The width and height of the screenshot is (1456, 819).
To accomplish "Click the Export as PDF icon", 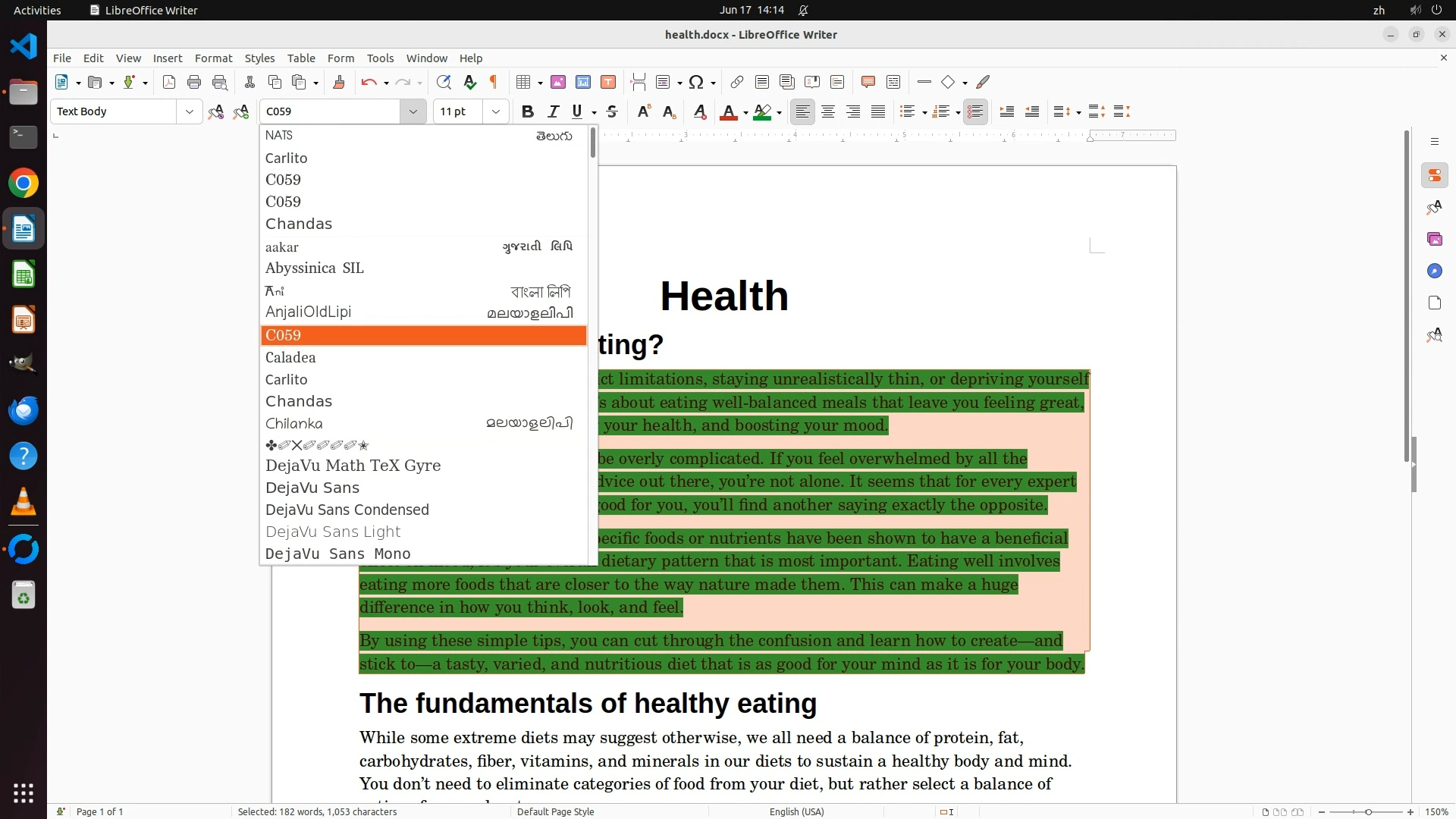I will tap(169, 82).
